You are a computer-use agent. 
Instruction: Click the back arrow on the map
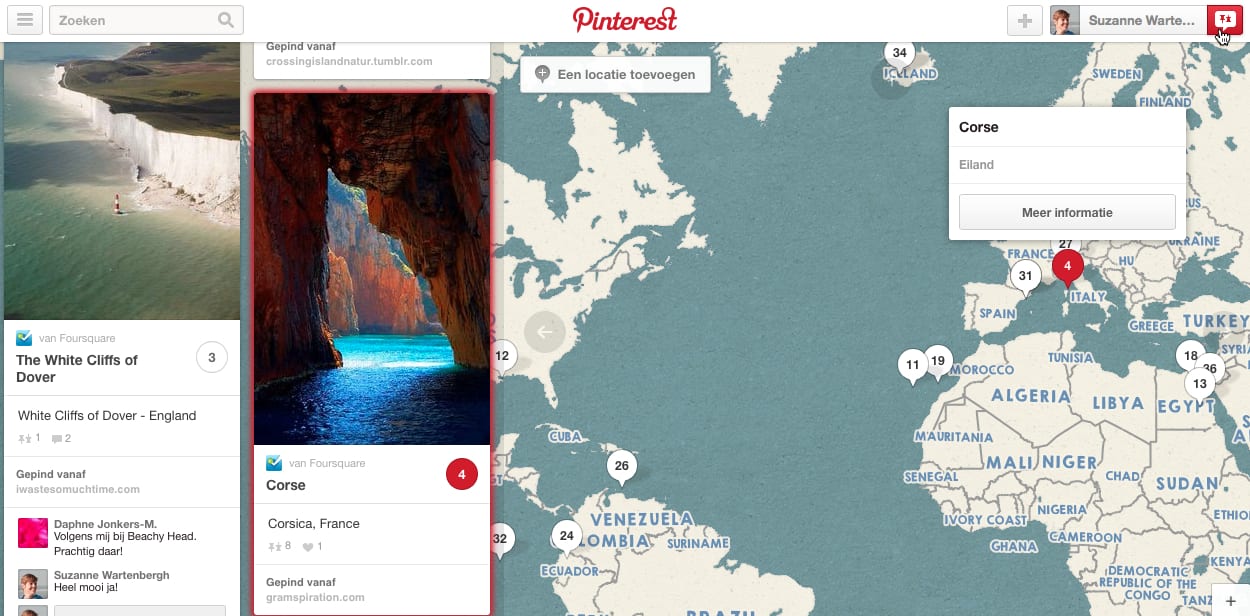[545, 332]
